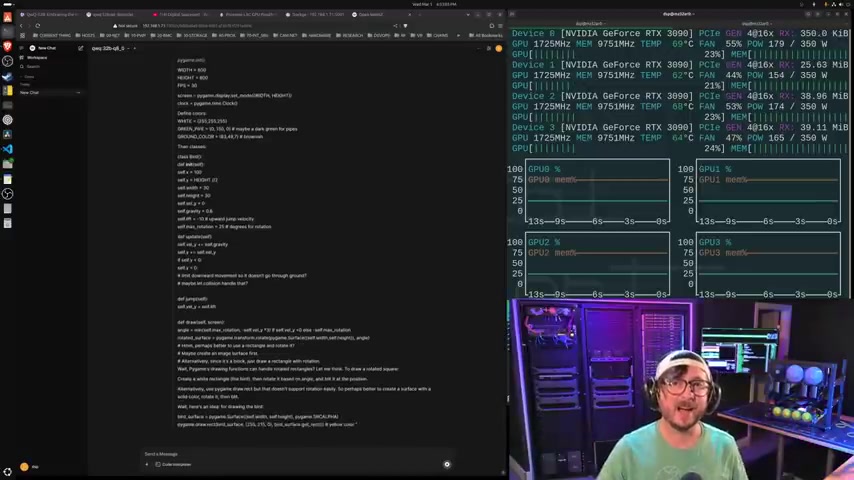Click the new chat pencil icon
Screen dimensions: 854x480
point(81,48)
